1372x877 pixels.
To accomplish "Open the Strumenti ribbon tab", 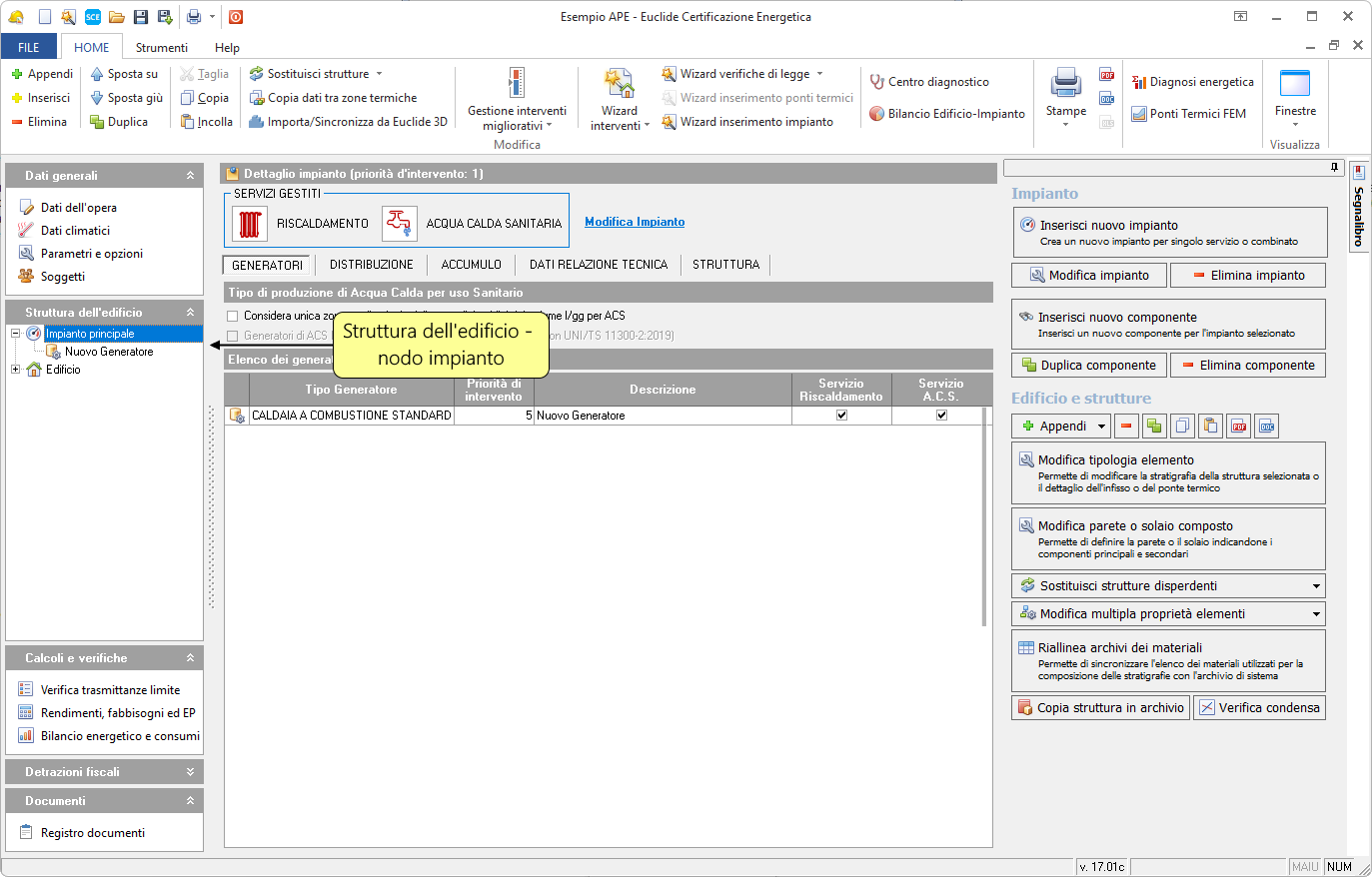I will click(161, 47).
